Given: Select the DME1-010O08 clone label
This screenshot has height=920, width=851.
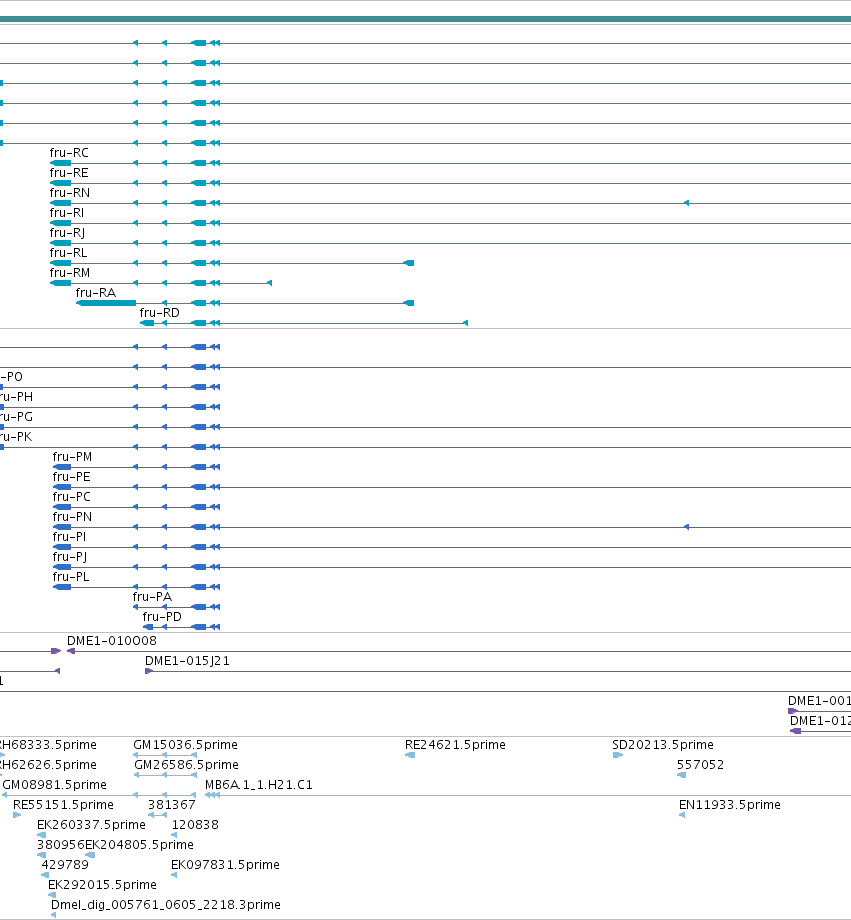Looking at the screenshot, I should click(x=112, y=641).
